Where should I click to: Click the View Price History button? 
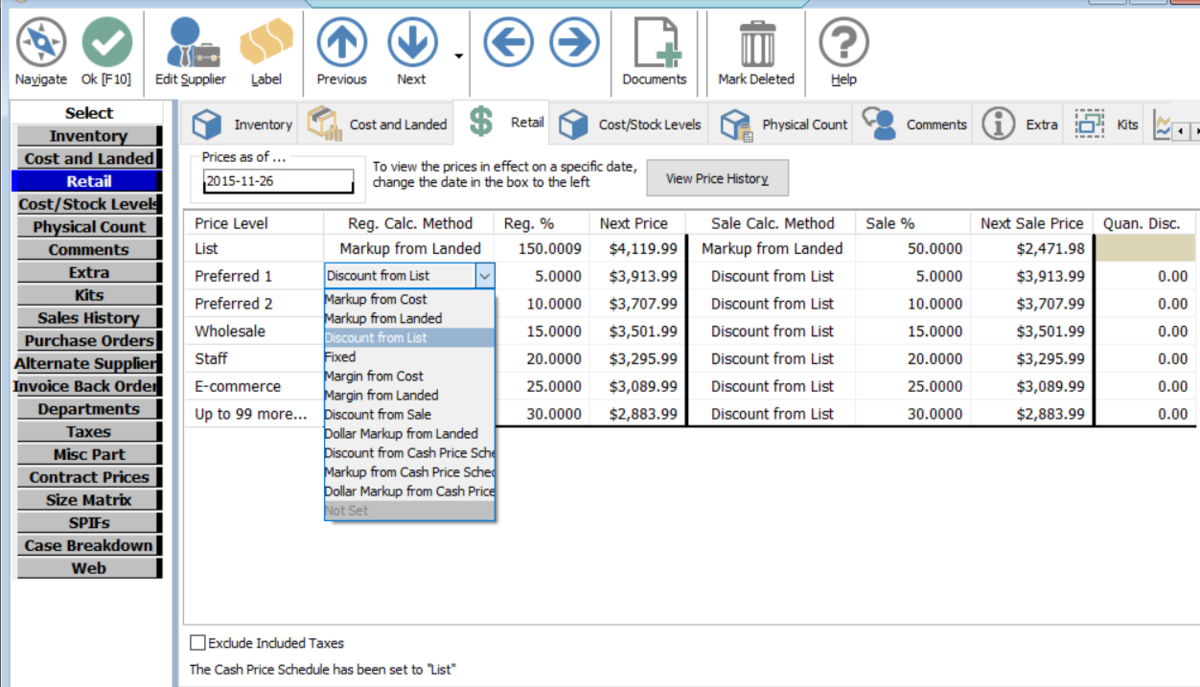(717, 178)
